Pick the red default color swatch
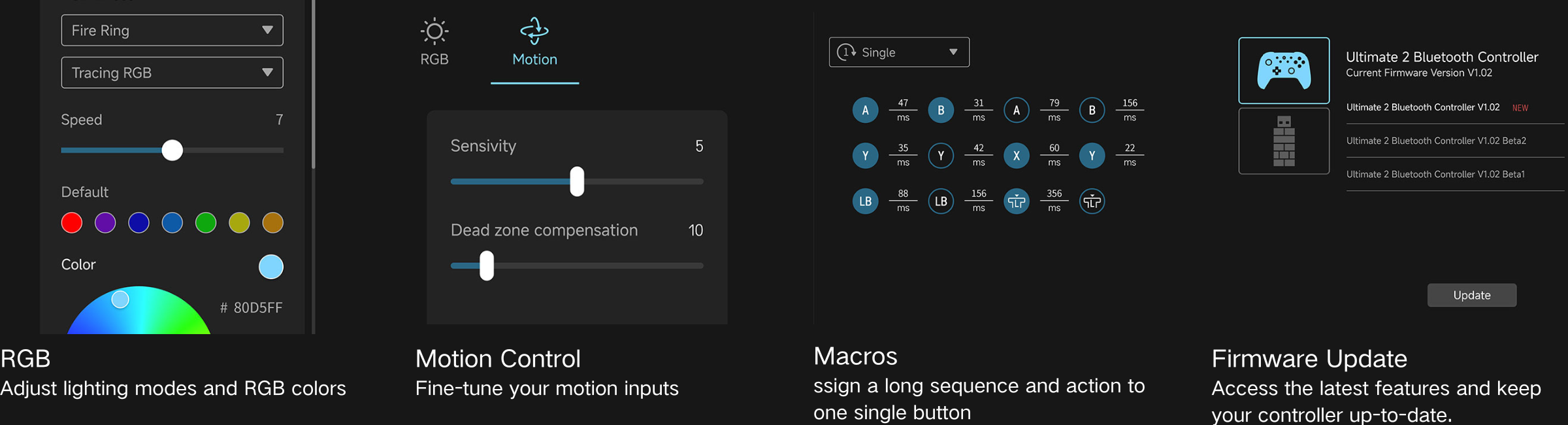 point(72,223)
